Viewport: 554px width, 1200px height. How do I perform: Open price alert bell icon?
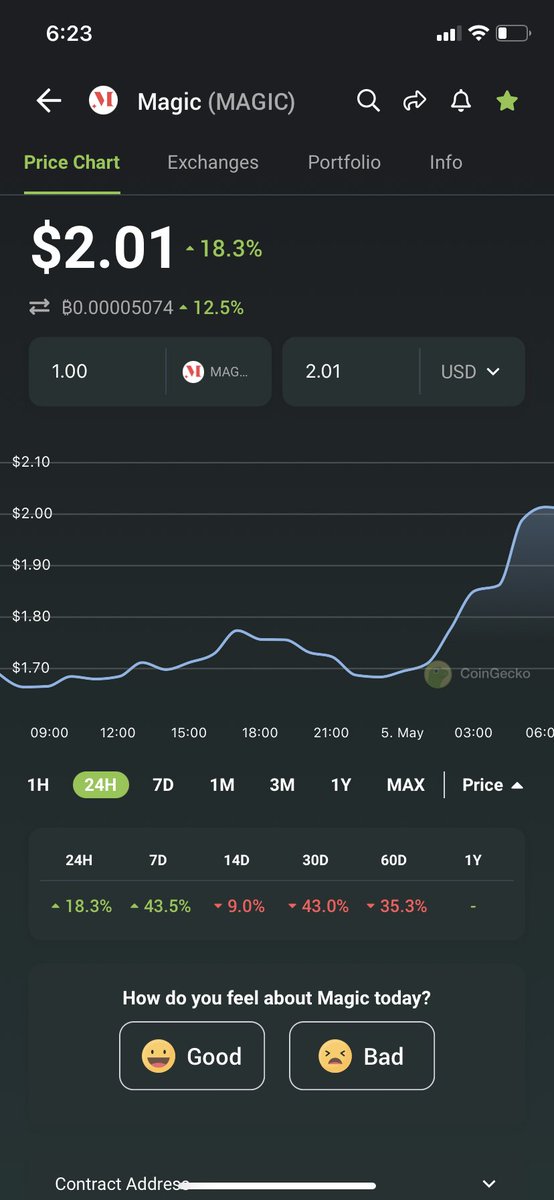pyautogui.click(x=460, y=100)
